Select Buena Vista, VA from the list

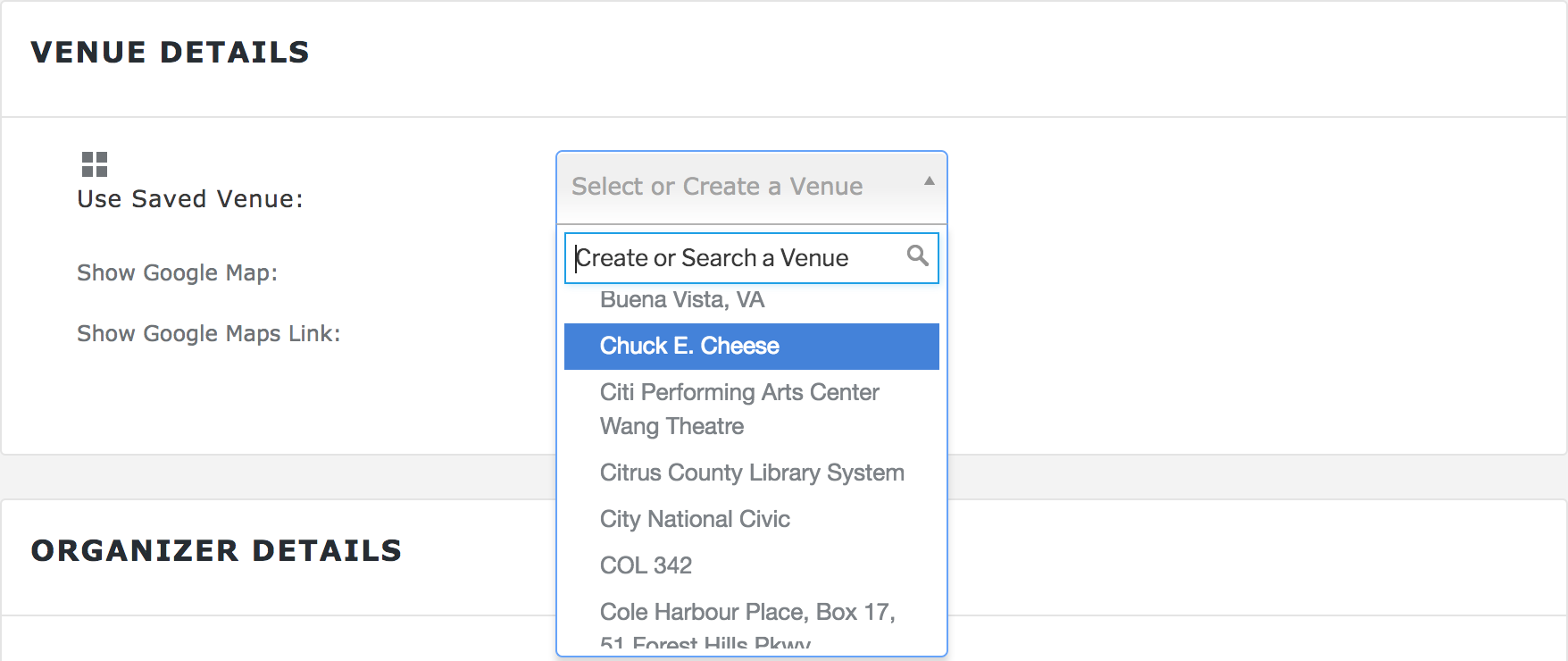coord(682,300)
